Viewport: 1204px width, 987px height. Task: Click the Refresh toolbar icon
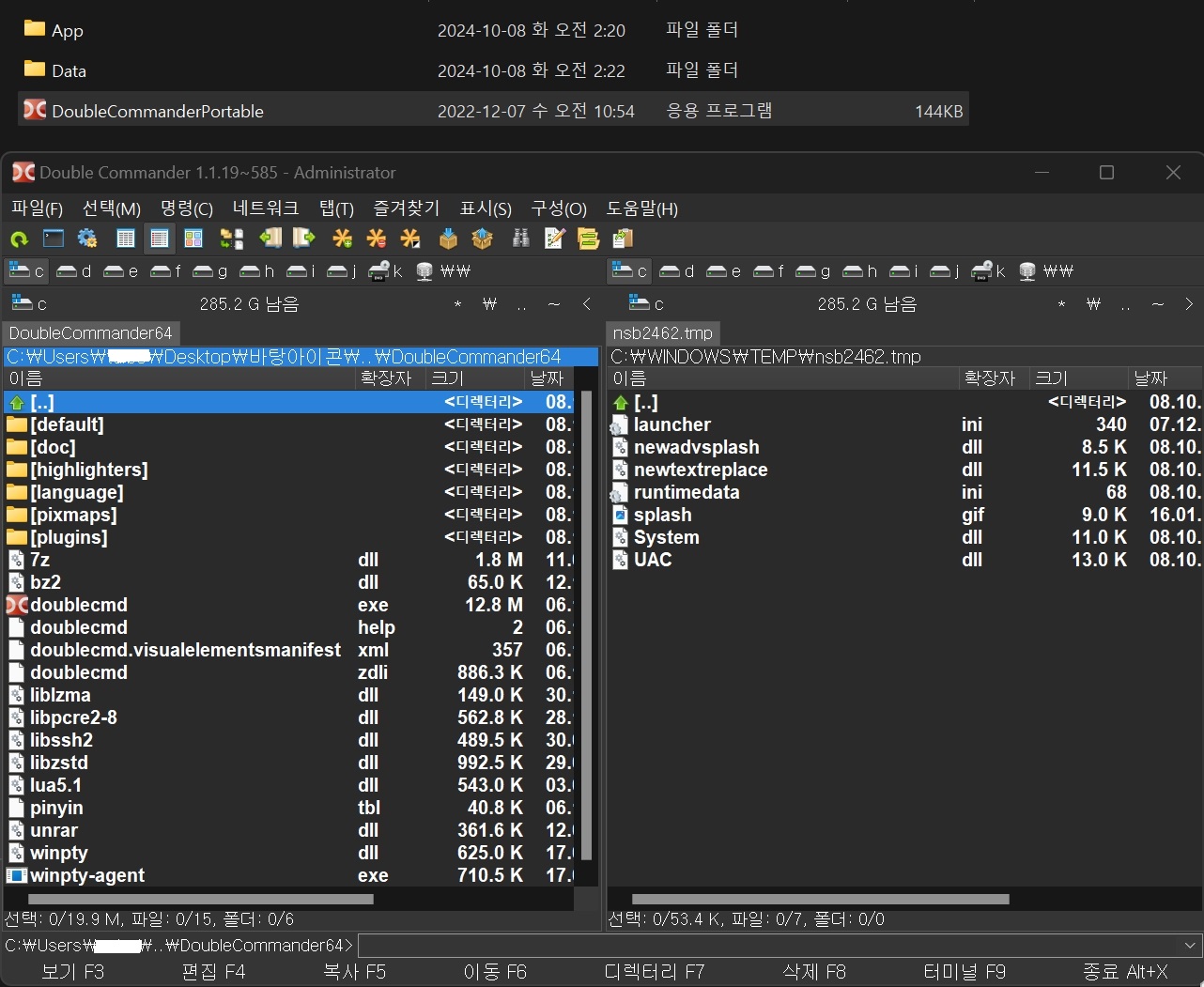pos(19,239)
